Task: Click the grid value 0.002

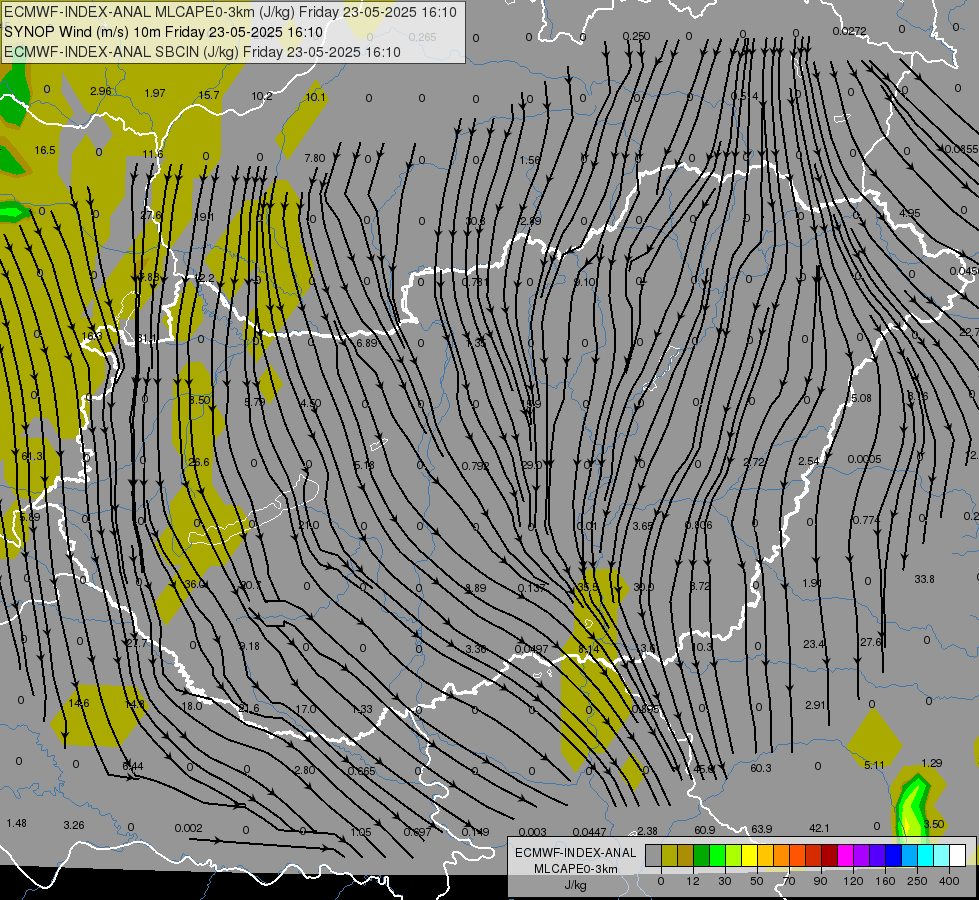Action: click(x=189, y=828)
